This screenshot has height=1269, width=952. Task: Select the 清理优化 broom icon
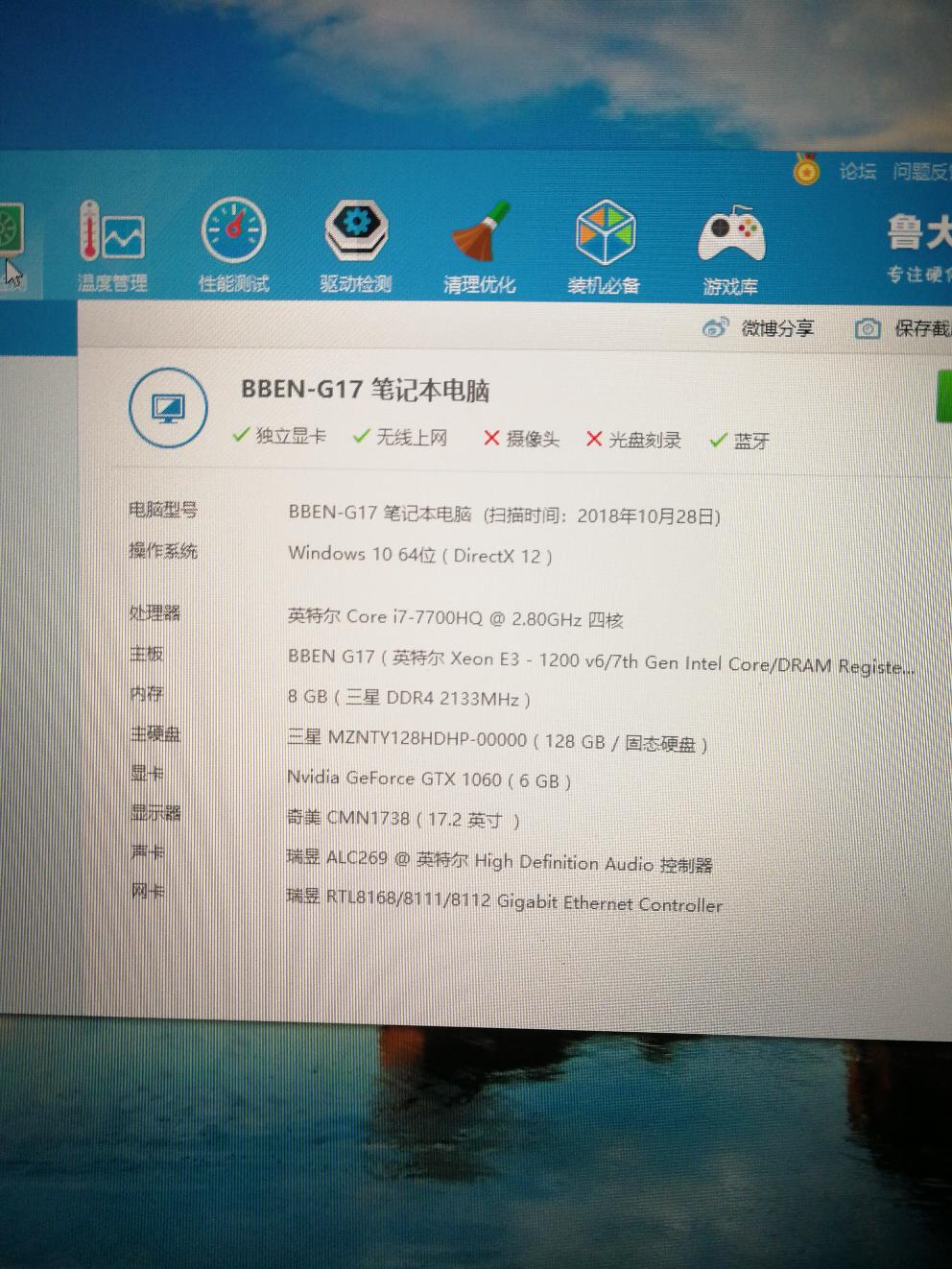point(479,247)
